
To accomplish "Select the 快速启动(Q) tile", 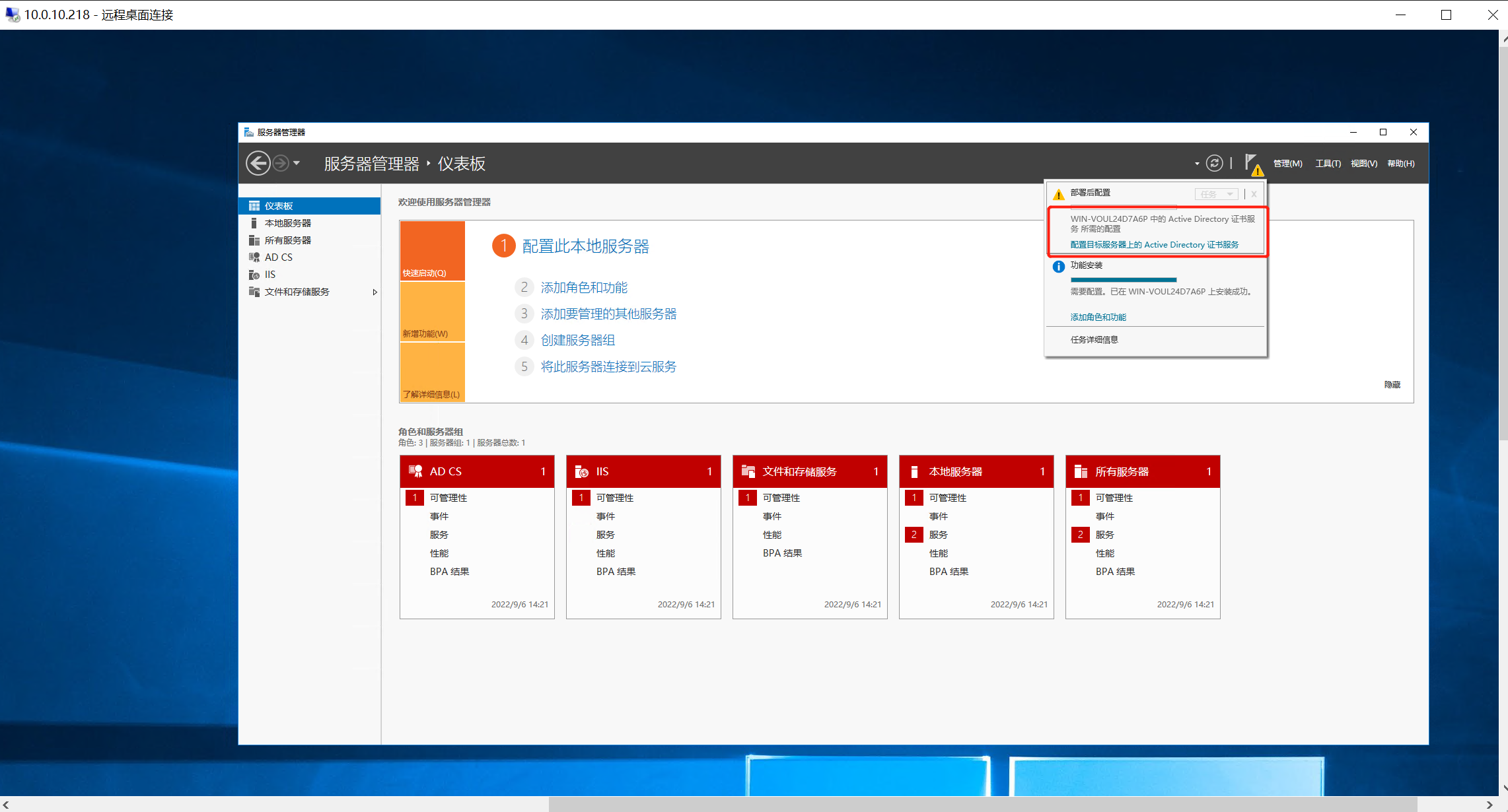I will (x=432, y=251).
